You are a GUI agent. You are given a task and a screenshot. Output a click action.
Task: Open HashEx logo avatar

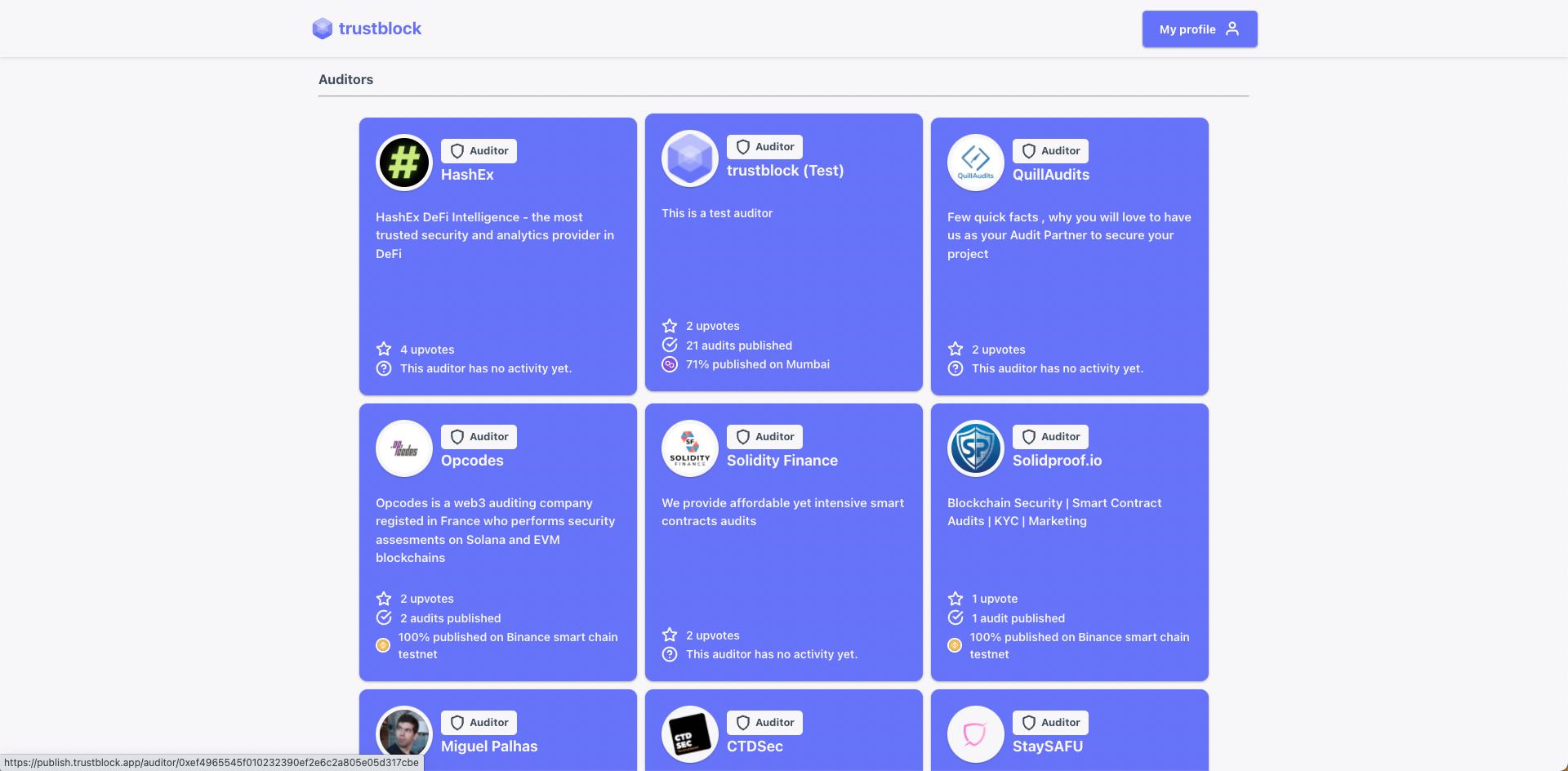[x=404, y=163]
